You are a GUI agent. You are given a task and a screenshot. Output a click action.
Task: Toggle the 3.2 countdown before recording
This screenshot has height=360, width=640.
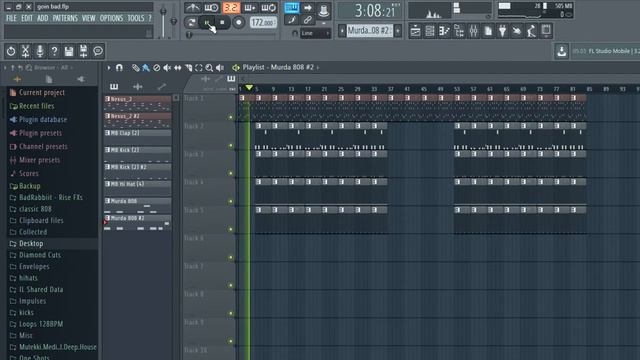[x=231, y=7]
